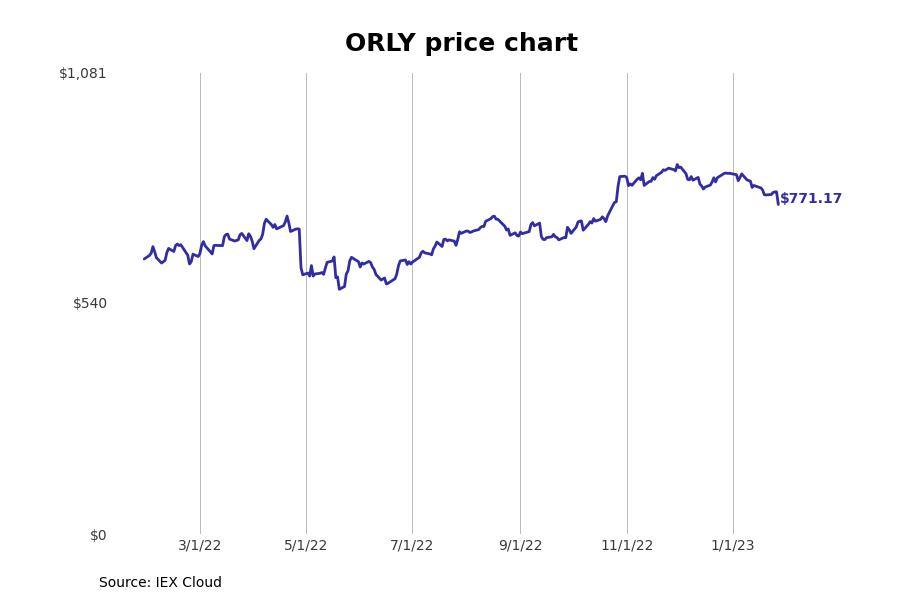Select the 9/1/22 date label
The width and height of the screenshot is (900, 600).
point(521,545)
